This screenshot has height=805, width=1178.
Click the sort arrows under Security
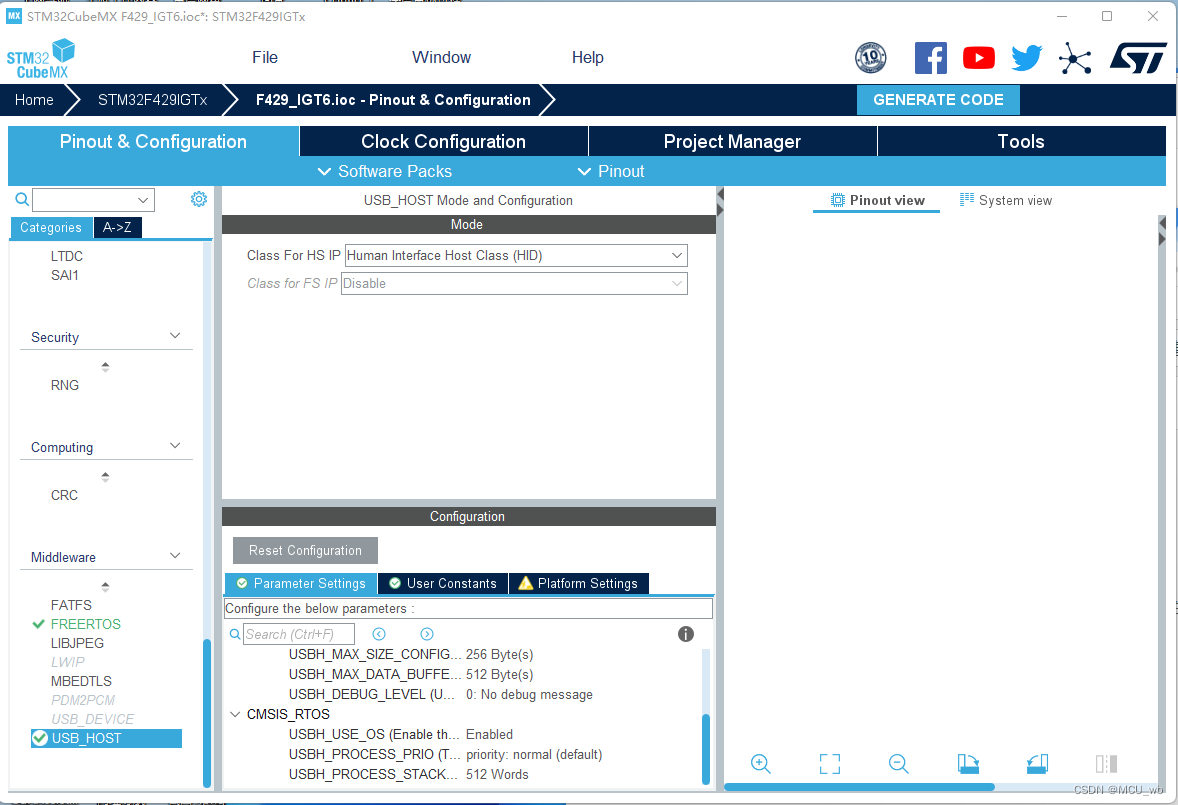coord(105,366)
